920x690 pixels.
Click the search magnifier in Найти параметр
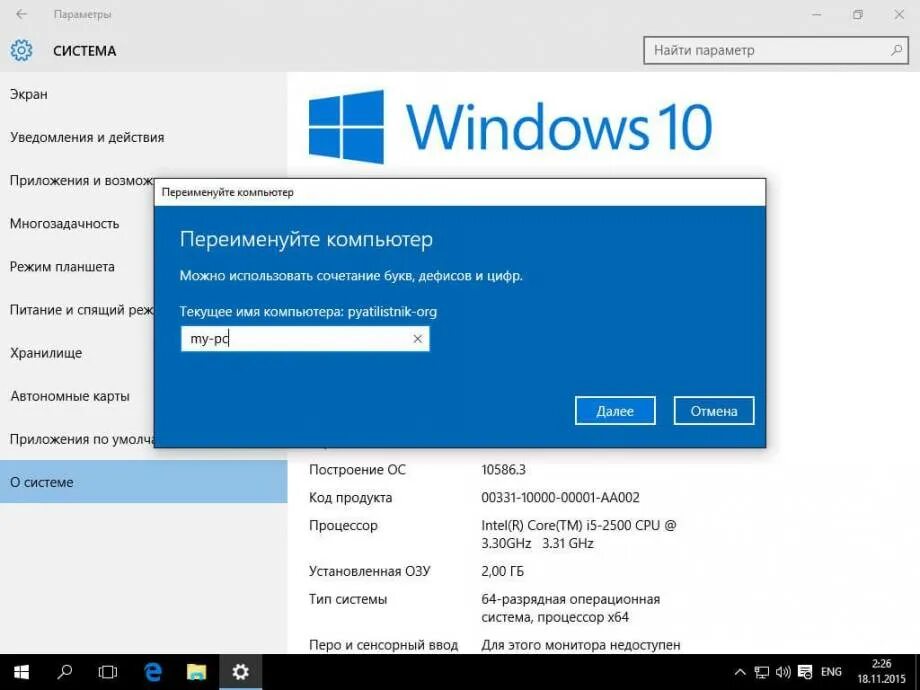tap(896, 50)
